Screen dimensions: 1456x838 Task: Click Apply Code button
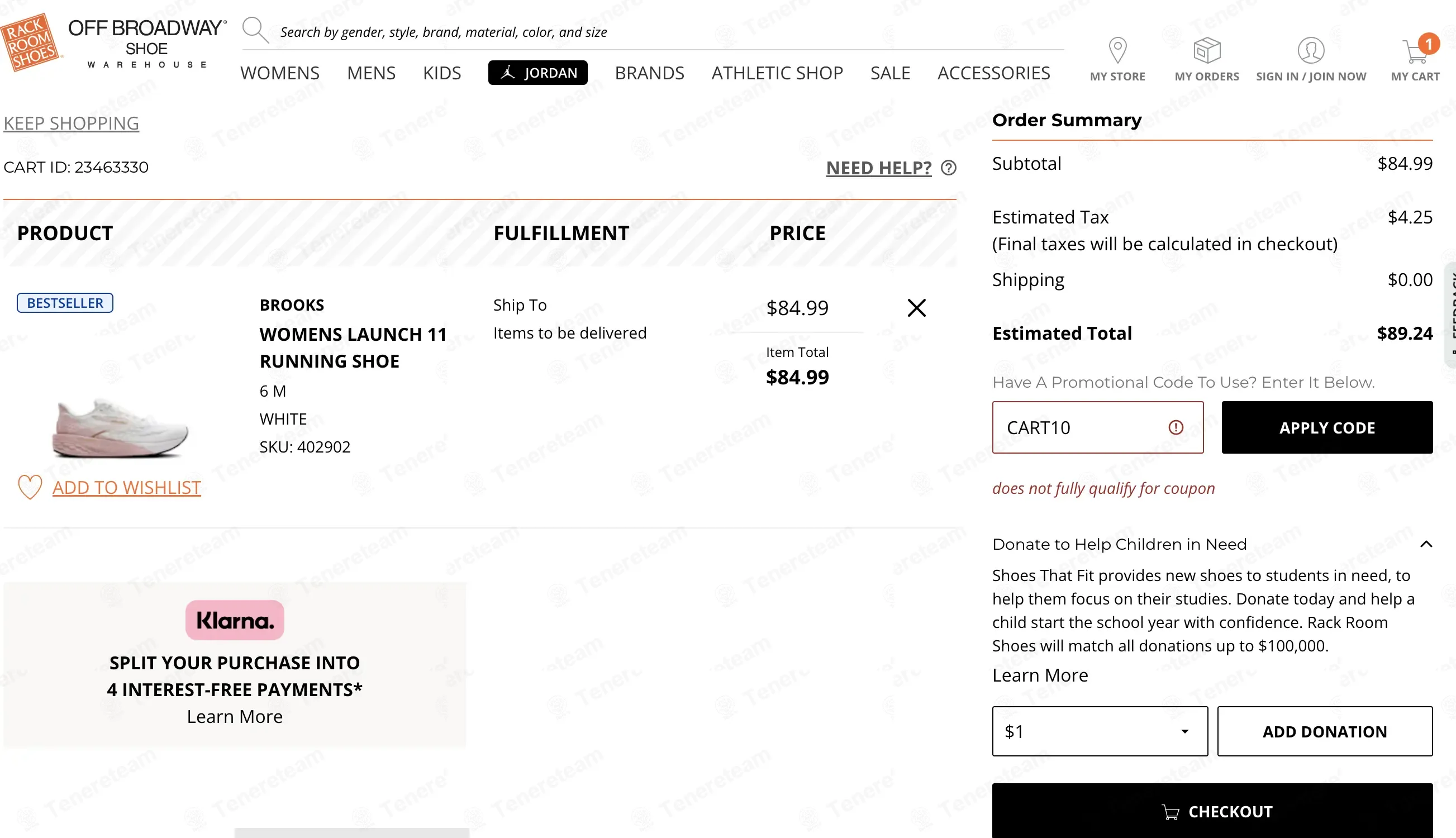1326,427
